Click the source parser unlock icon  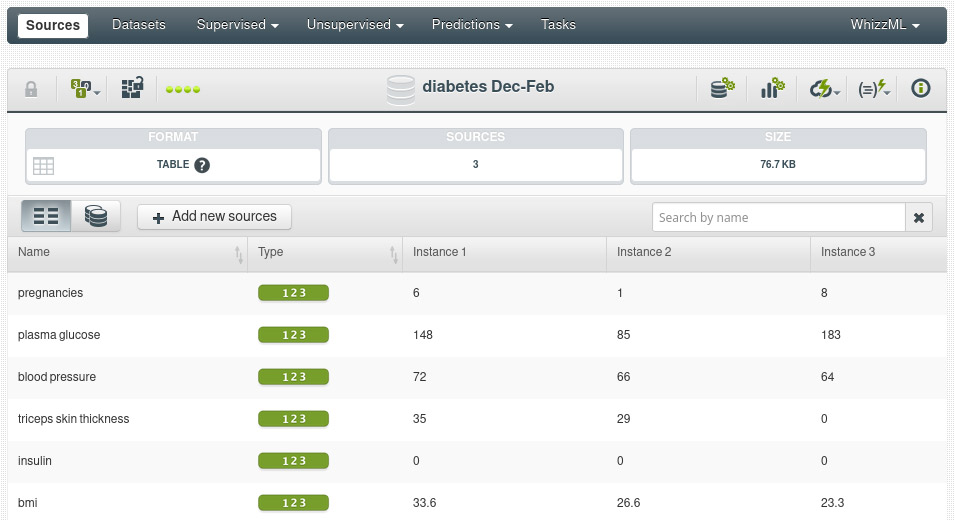pos(132,89)
